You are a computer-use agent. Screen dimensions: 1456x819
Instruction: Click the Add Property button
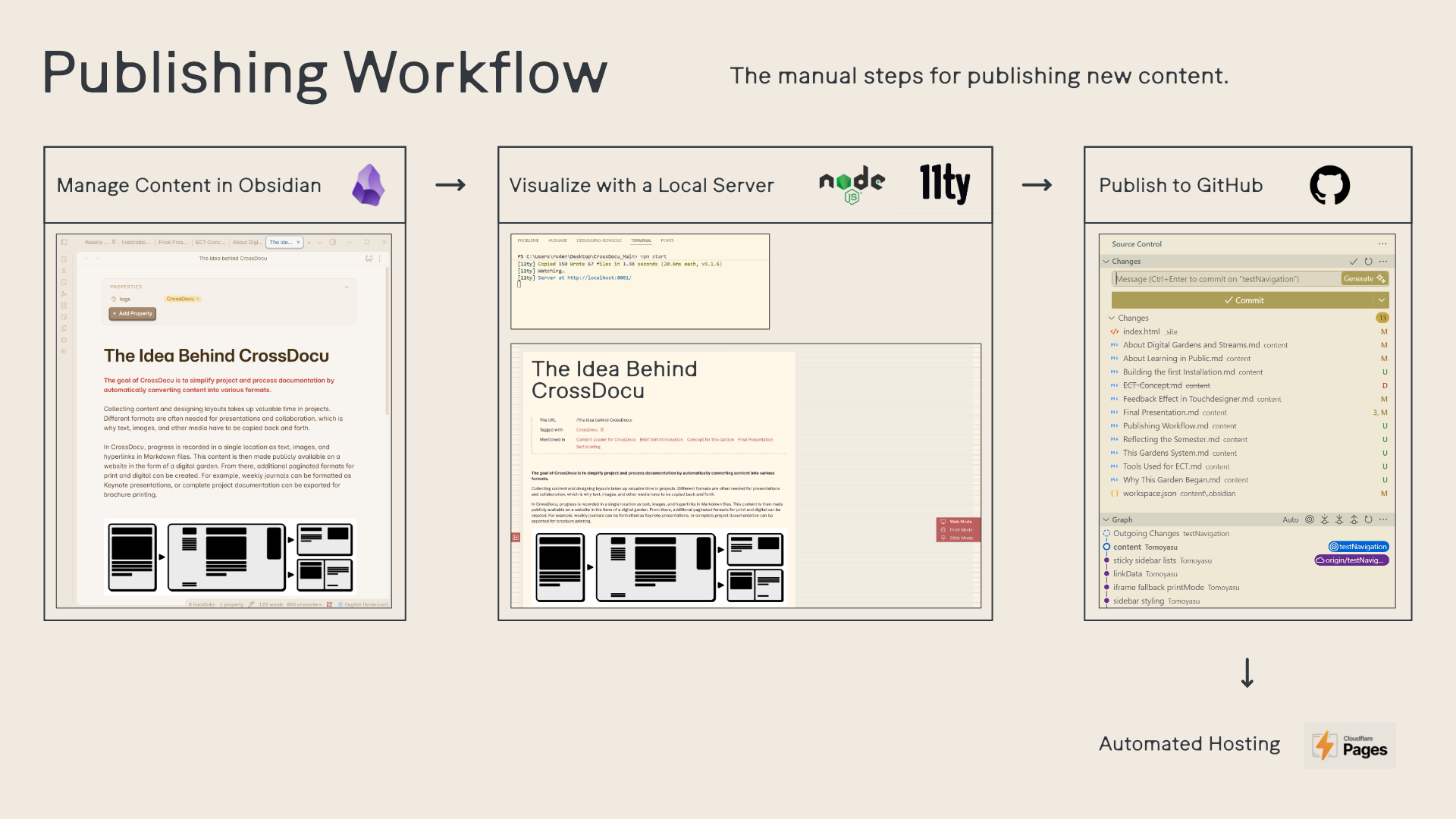pos(133,314)
